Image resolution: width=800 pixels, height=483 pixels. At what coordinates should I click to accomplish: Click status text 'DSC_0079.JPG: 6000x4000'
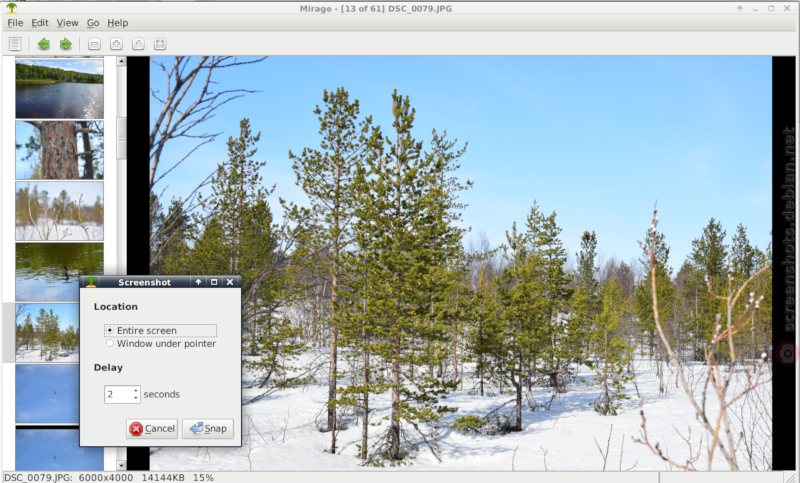pyautogui.click(x=68, y=478)
